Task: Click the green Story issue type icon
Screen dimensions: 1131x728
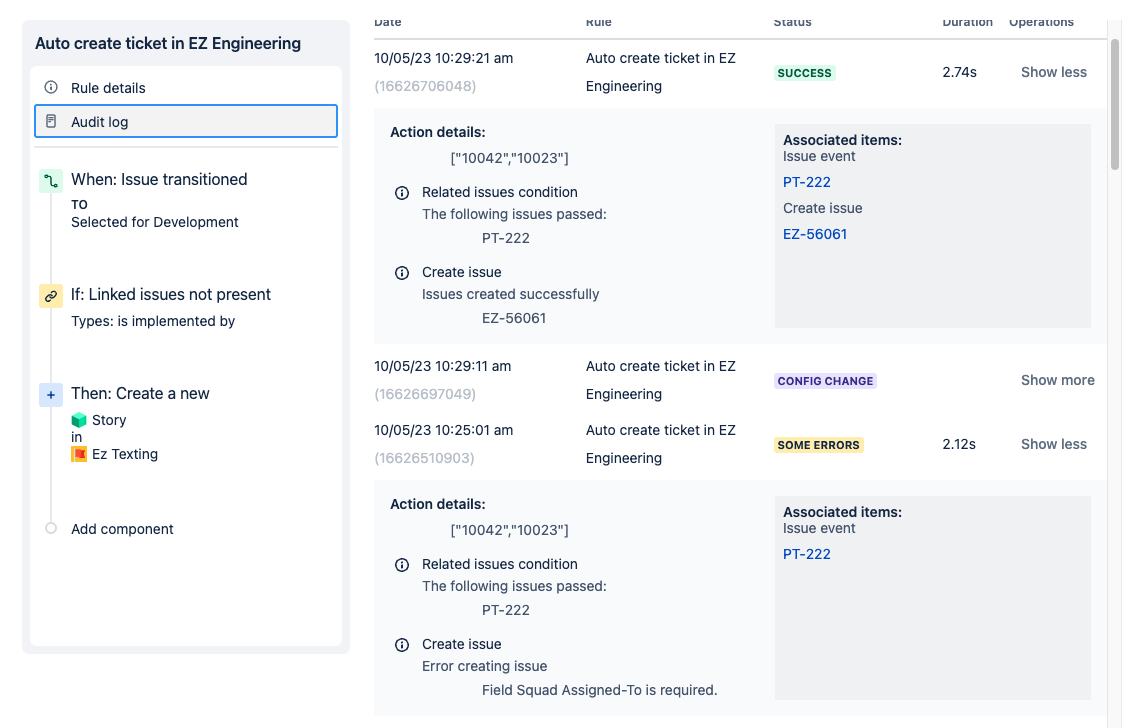Action: coord(78,420)
